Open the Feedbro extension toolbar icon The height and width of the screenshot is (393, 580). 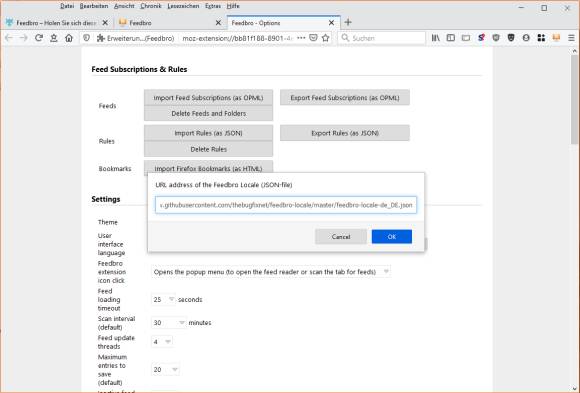(556, 38)
